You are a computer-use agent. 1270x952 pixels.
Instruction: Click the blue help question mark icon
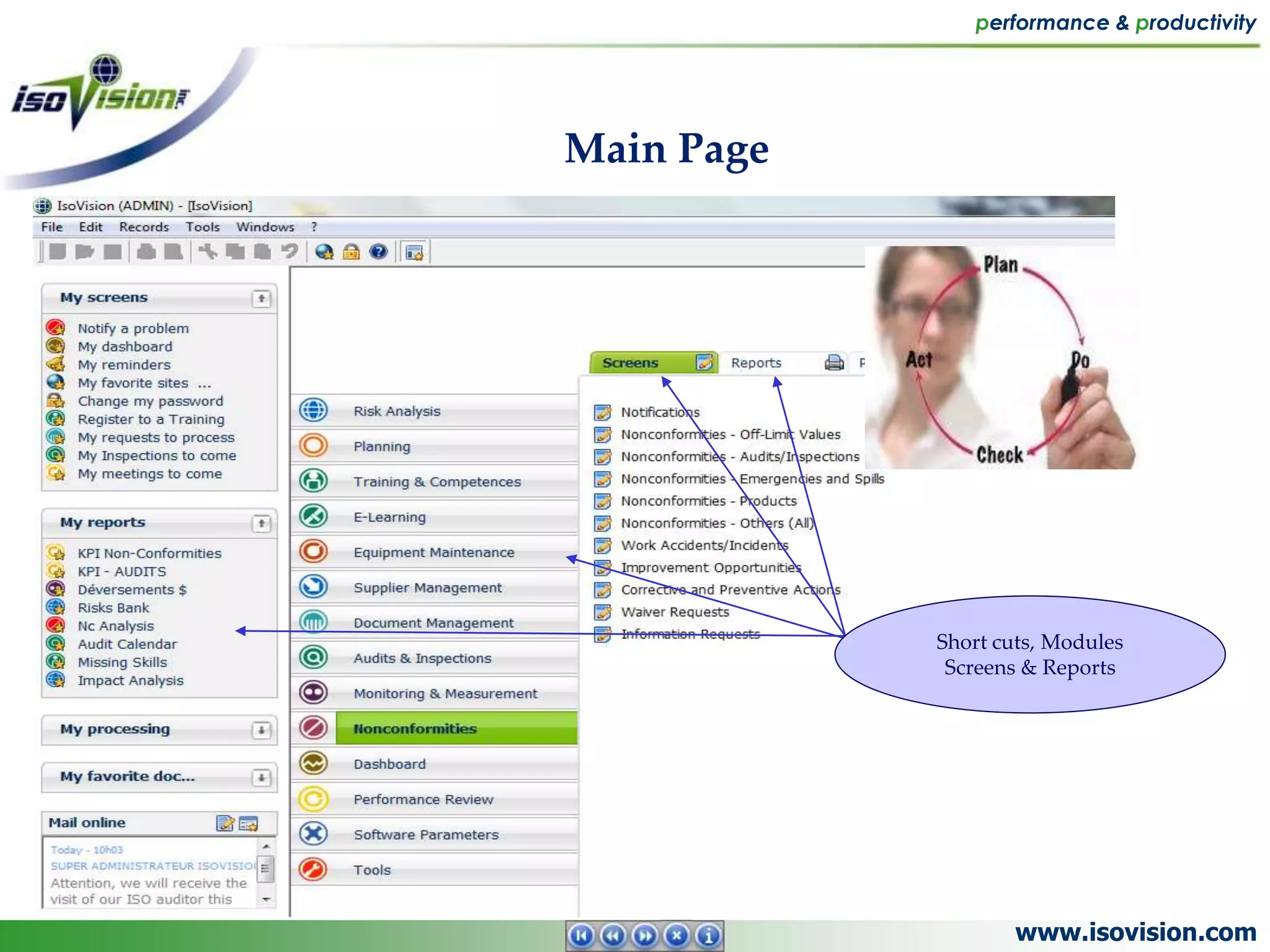click(378, 252)
